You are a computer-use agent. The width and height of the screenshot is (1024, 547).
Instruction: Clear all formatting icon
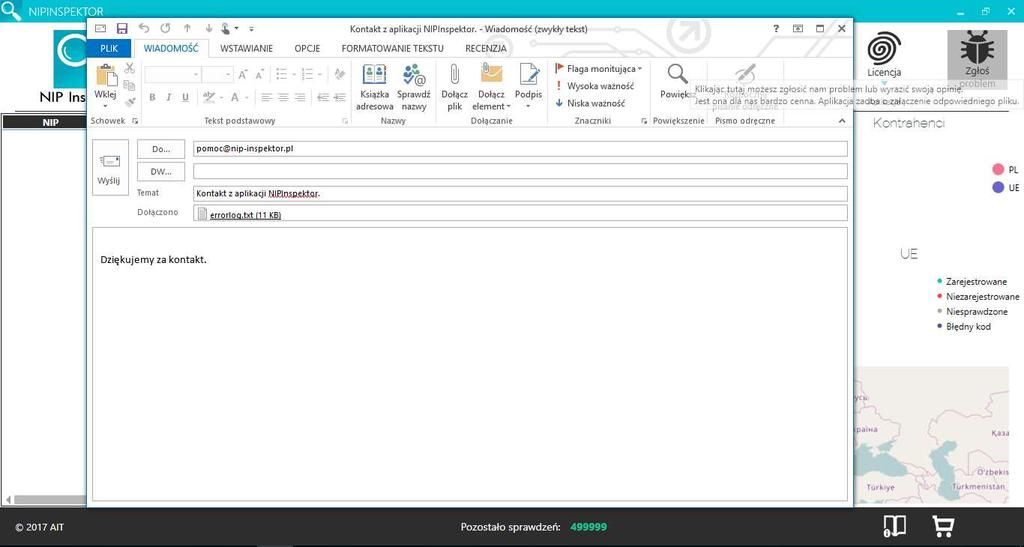[340, 74]
